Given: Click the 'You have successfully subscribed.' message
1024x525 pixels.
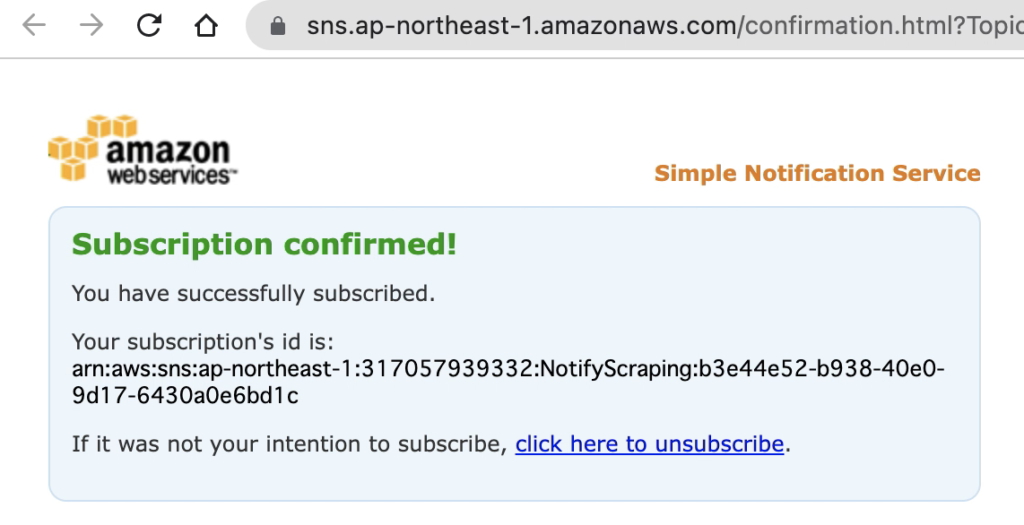Looking at the screenshot, I should pos(253,294).
